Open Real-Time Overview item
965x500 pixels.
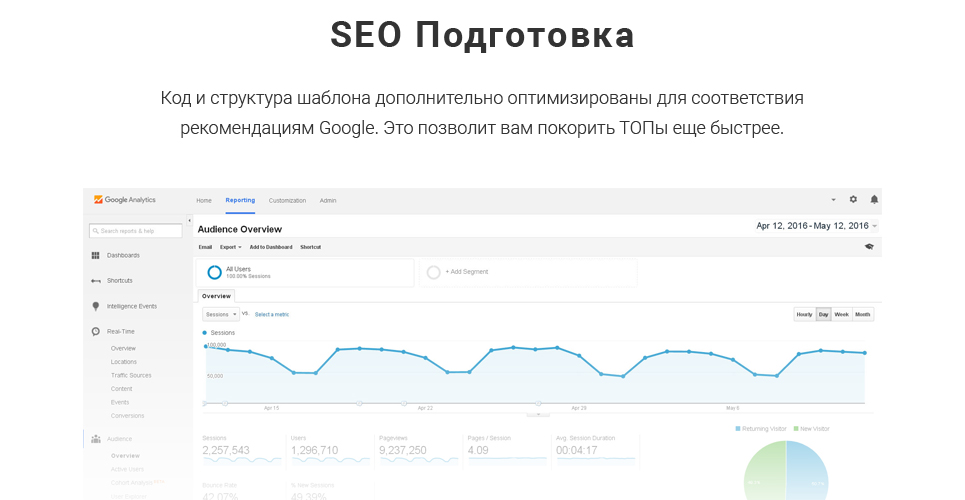pyautogui.click(x=123, y=349)
